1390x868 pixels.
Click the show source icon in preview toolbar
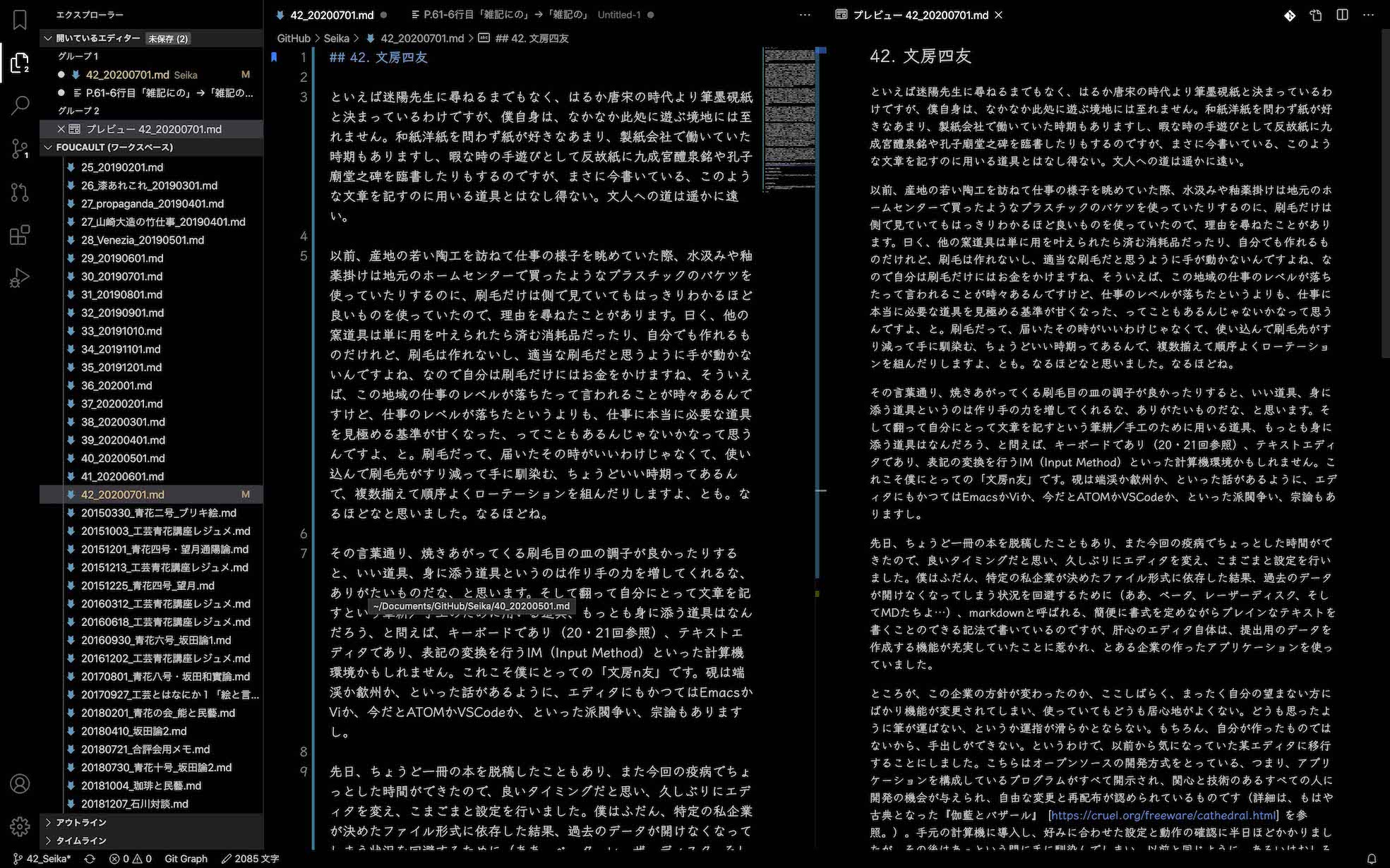(x=1316, y=15)
